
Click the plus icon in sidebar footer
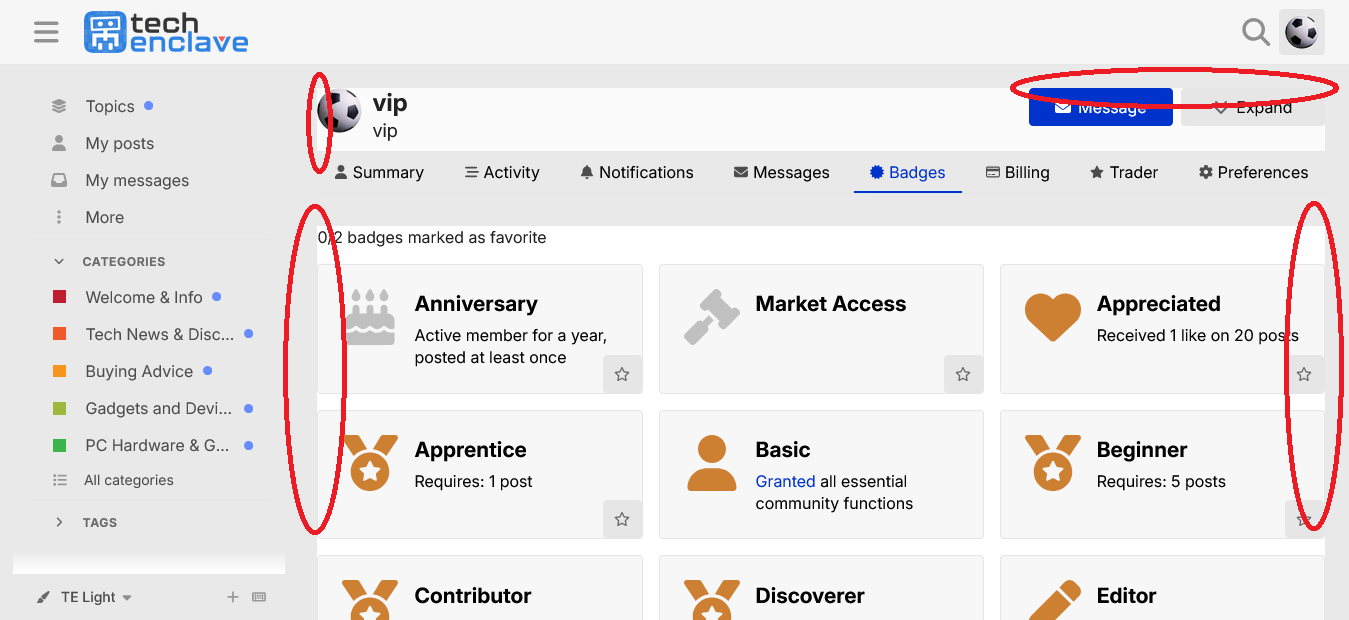pyautogui.click(x=233, y=597)
